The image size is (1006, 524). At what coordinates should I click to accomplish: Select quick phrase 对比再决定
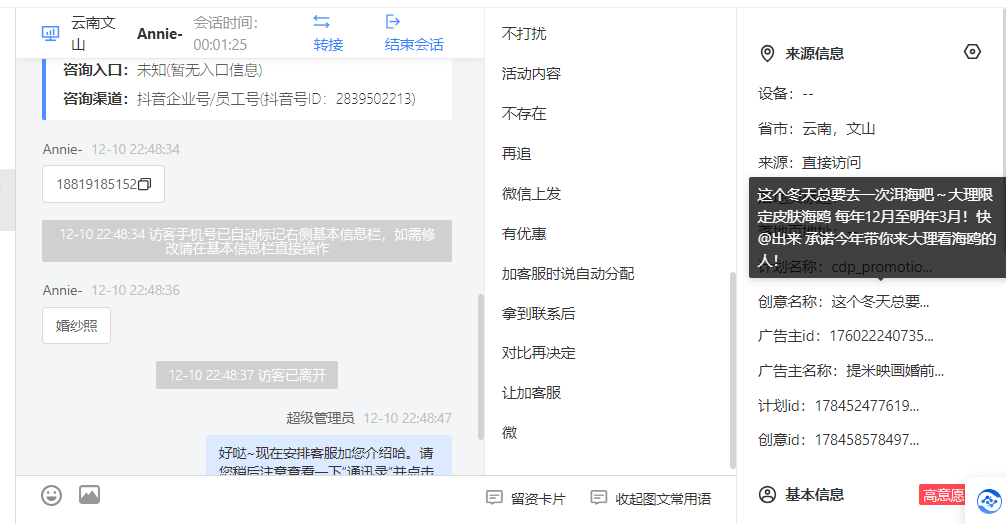[538, 353]
